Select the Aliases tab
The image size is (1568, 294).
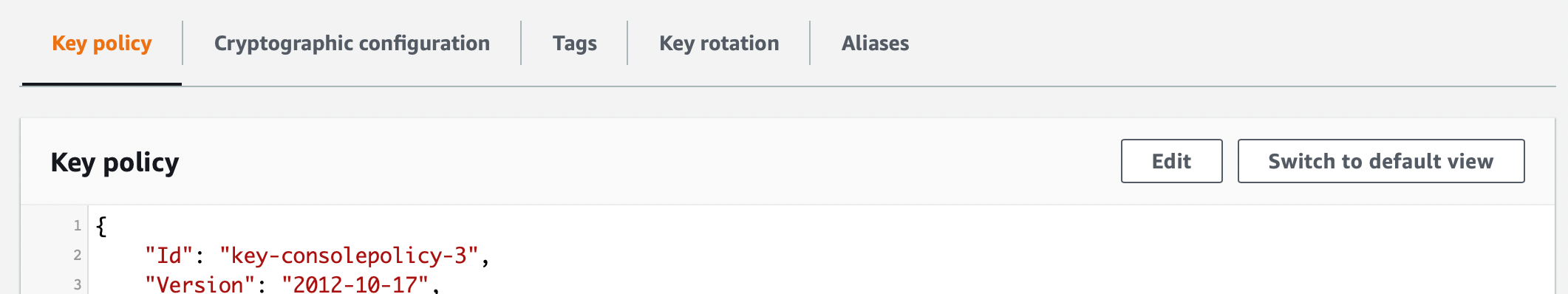coord(875,44)
